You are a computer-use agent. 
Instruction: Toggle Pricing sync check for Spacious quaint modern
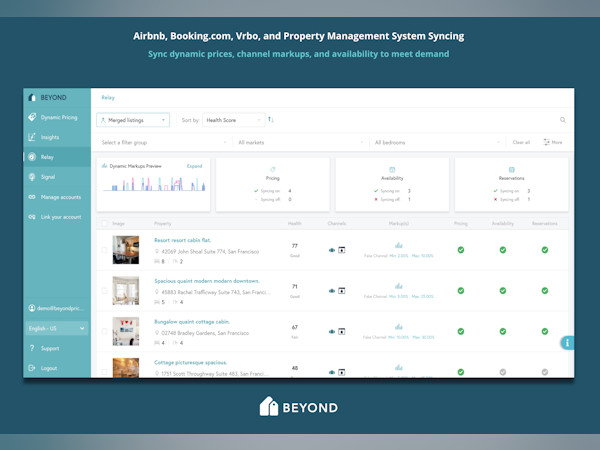[461, 291]
